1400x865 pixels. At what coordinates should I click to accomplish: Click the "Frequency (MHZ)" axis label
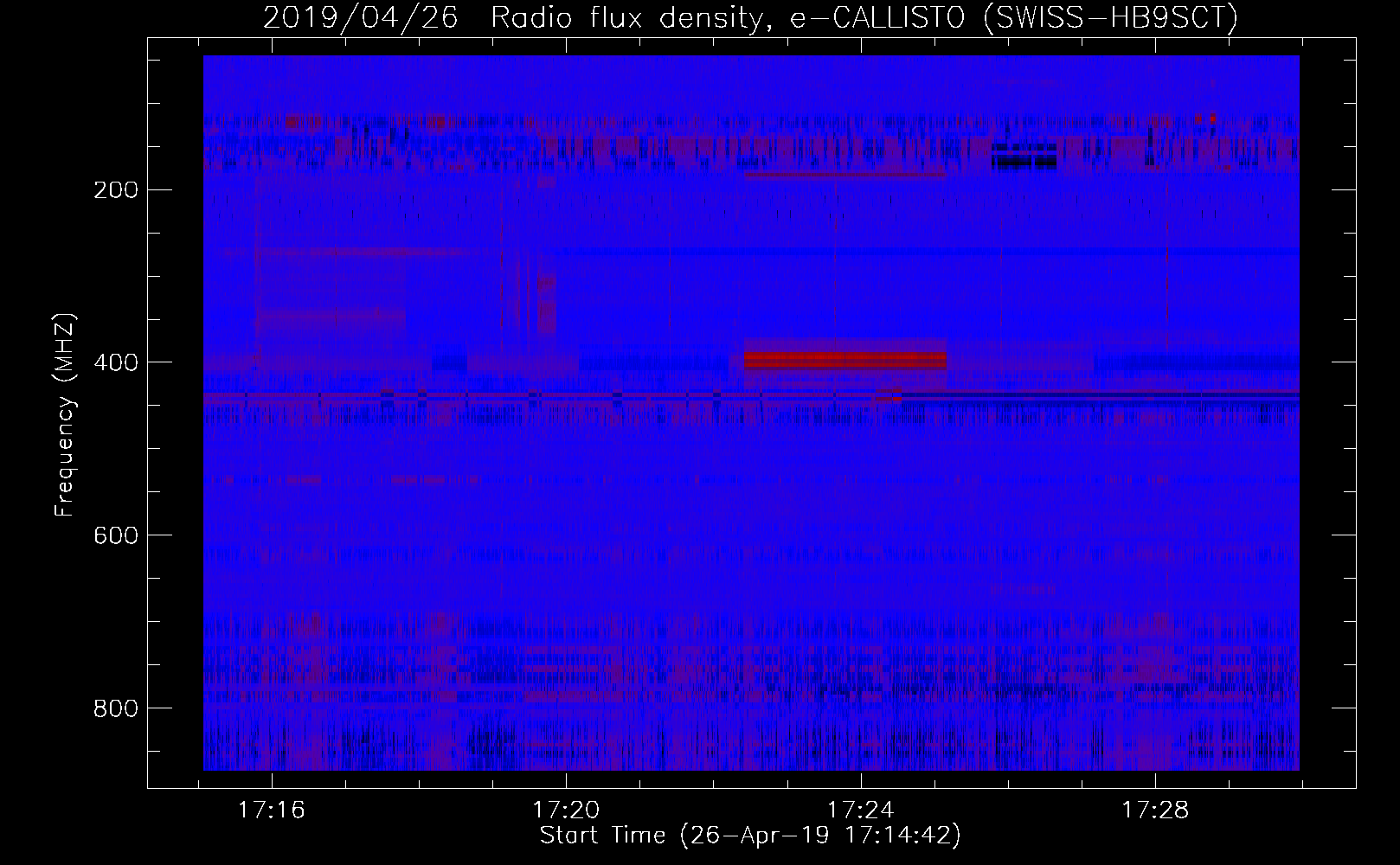pos(65,415)
